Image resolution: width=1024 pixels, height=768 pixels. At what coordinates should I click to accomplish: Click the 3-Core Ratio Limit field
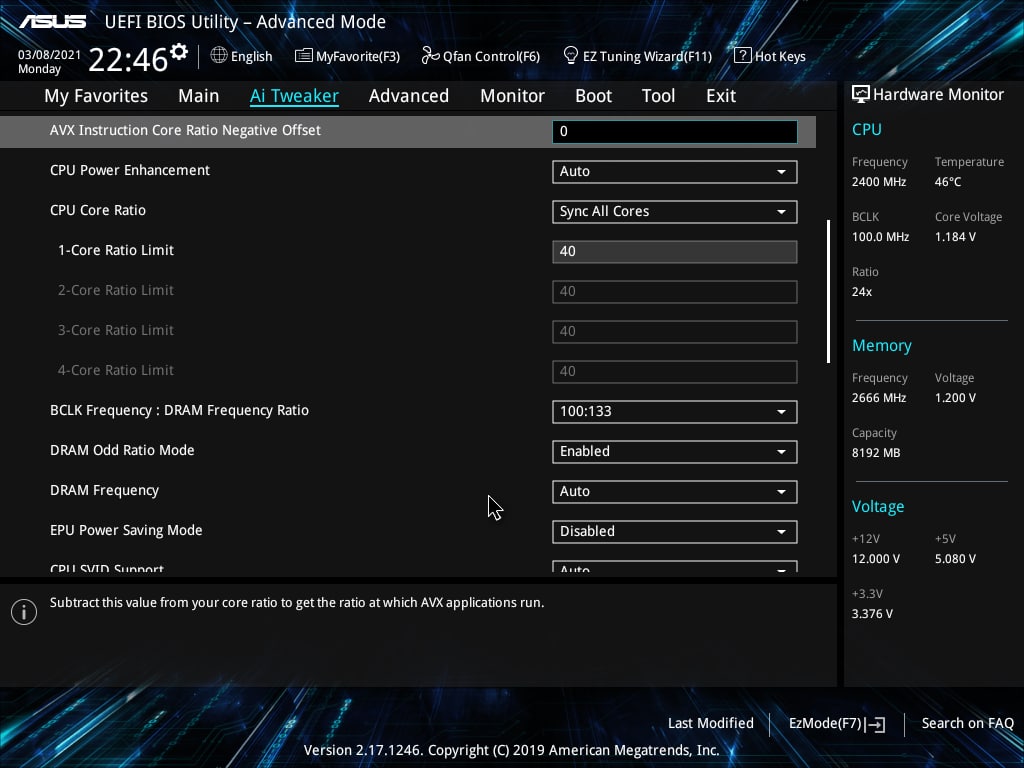674,331
